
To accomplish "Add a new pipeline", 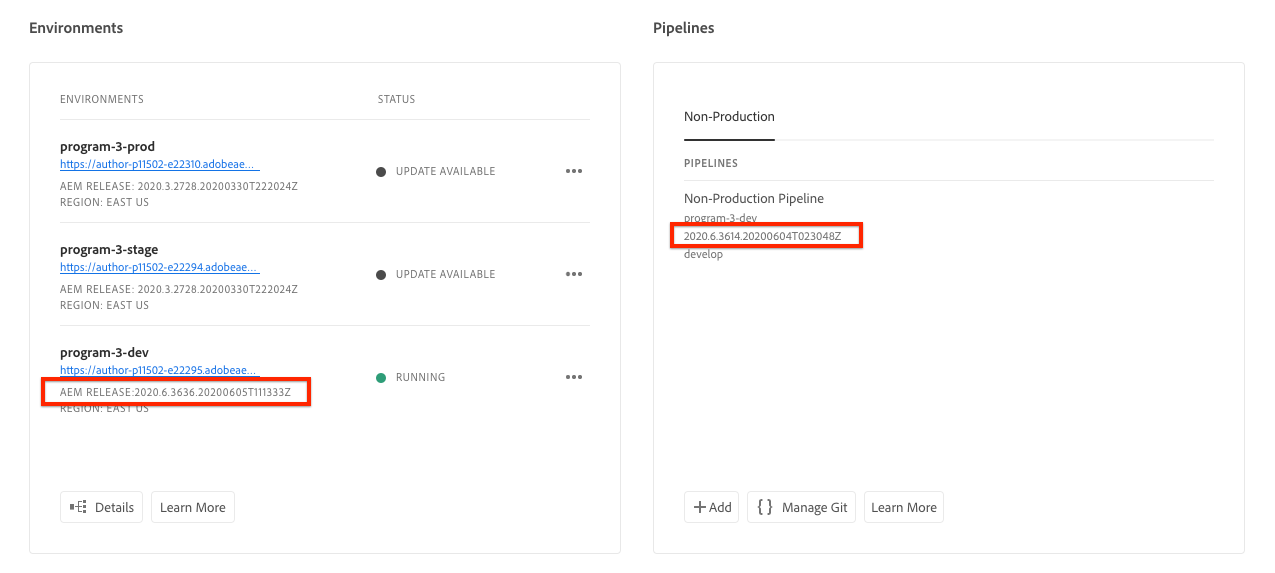I will (712, 507).
